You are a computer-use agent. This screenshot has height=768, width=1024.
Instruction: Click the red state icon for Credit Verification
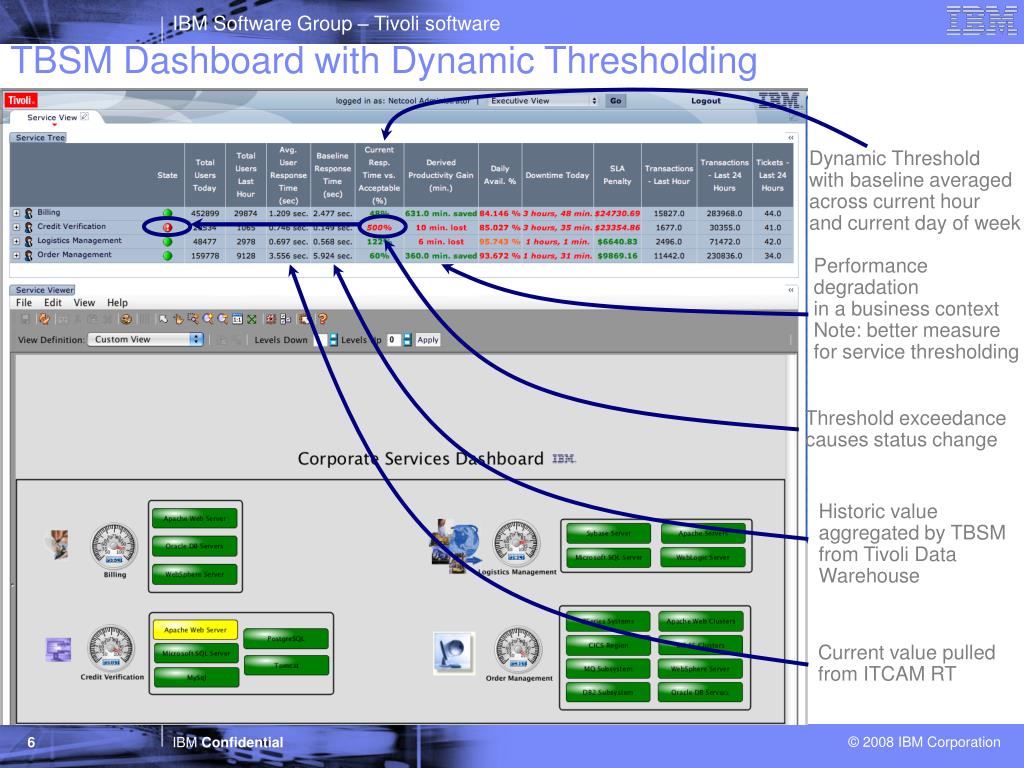[x=167, y=227]
